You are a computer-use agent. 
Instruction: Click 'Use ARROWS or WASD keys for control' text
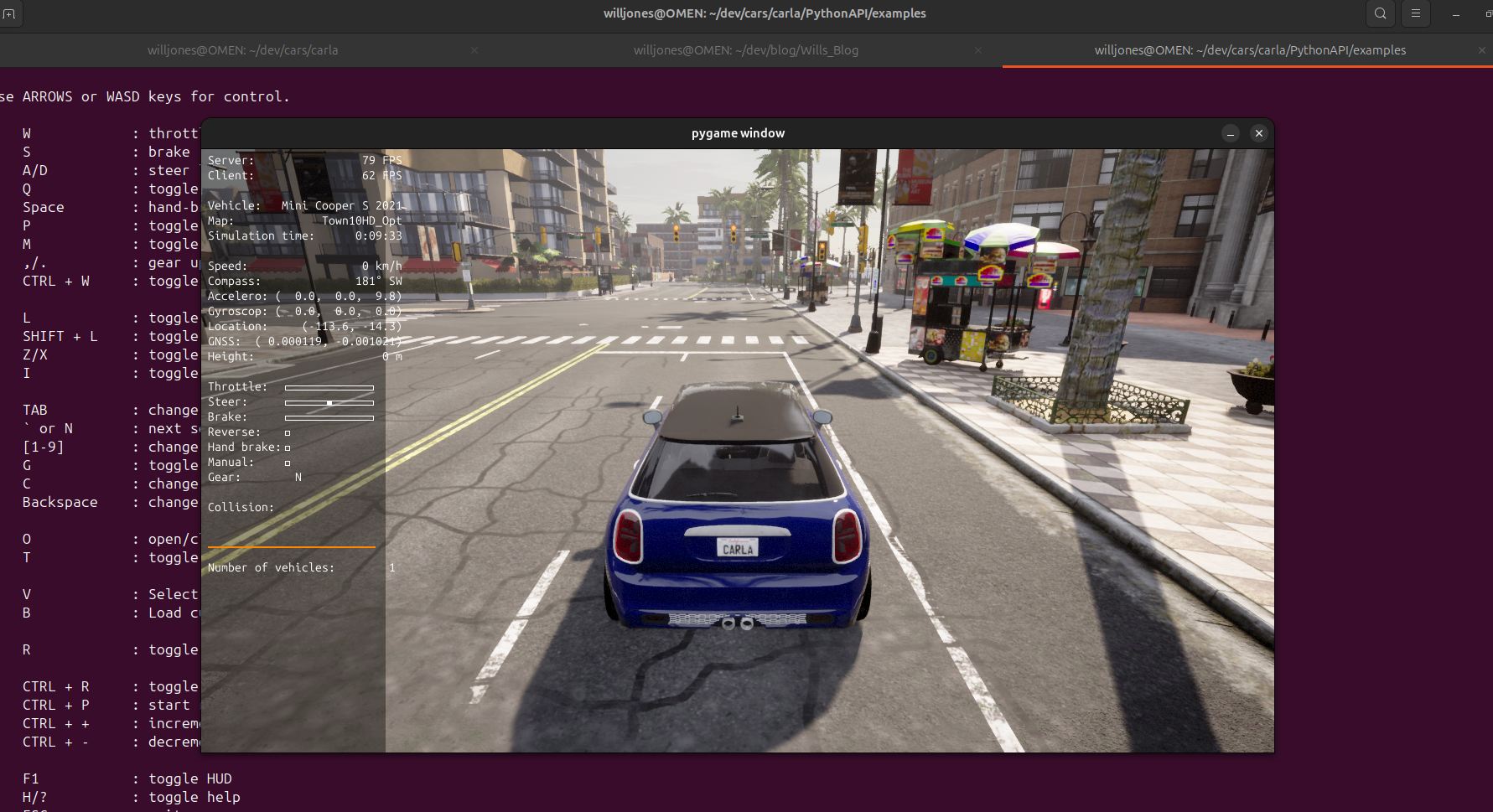(x=145, y=96)
